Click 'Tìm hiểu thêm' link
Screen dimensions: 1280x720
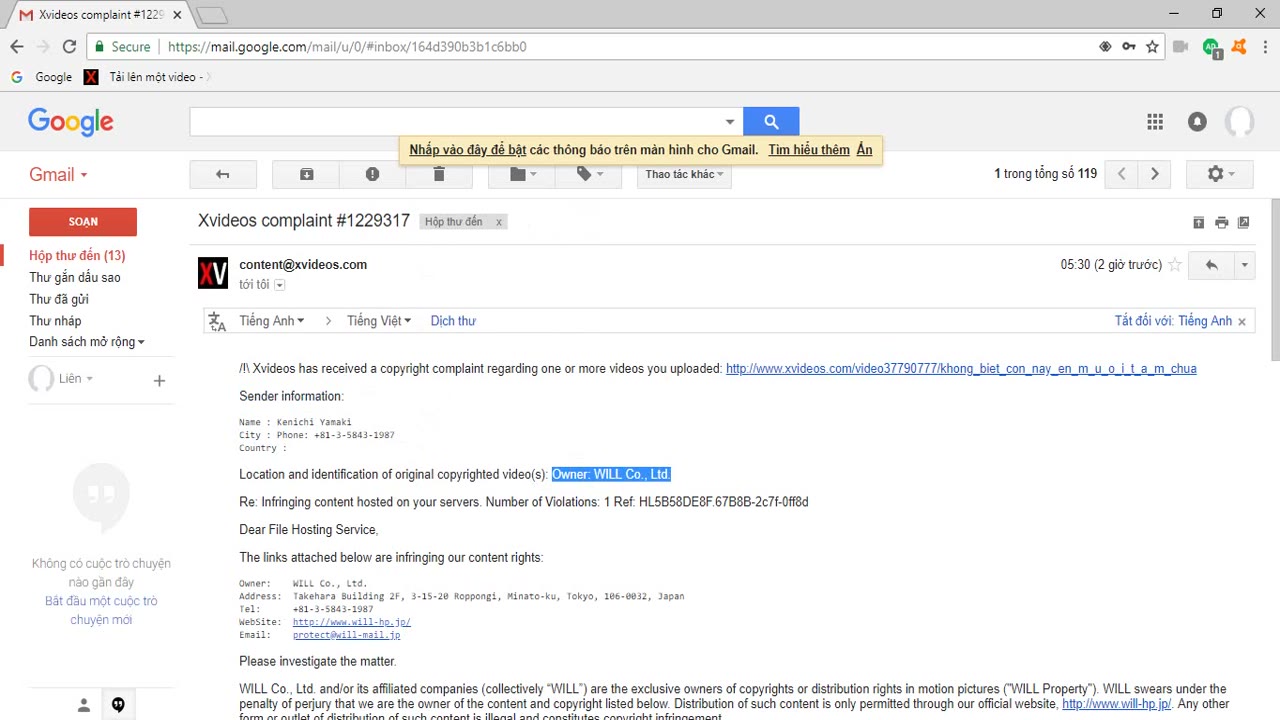point(809,150)
